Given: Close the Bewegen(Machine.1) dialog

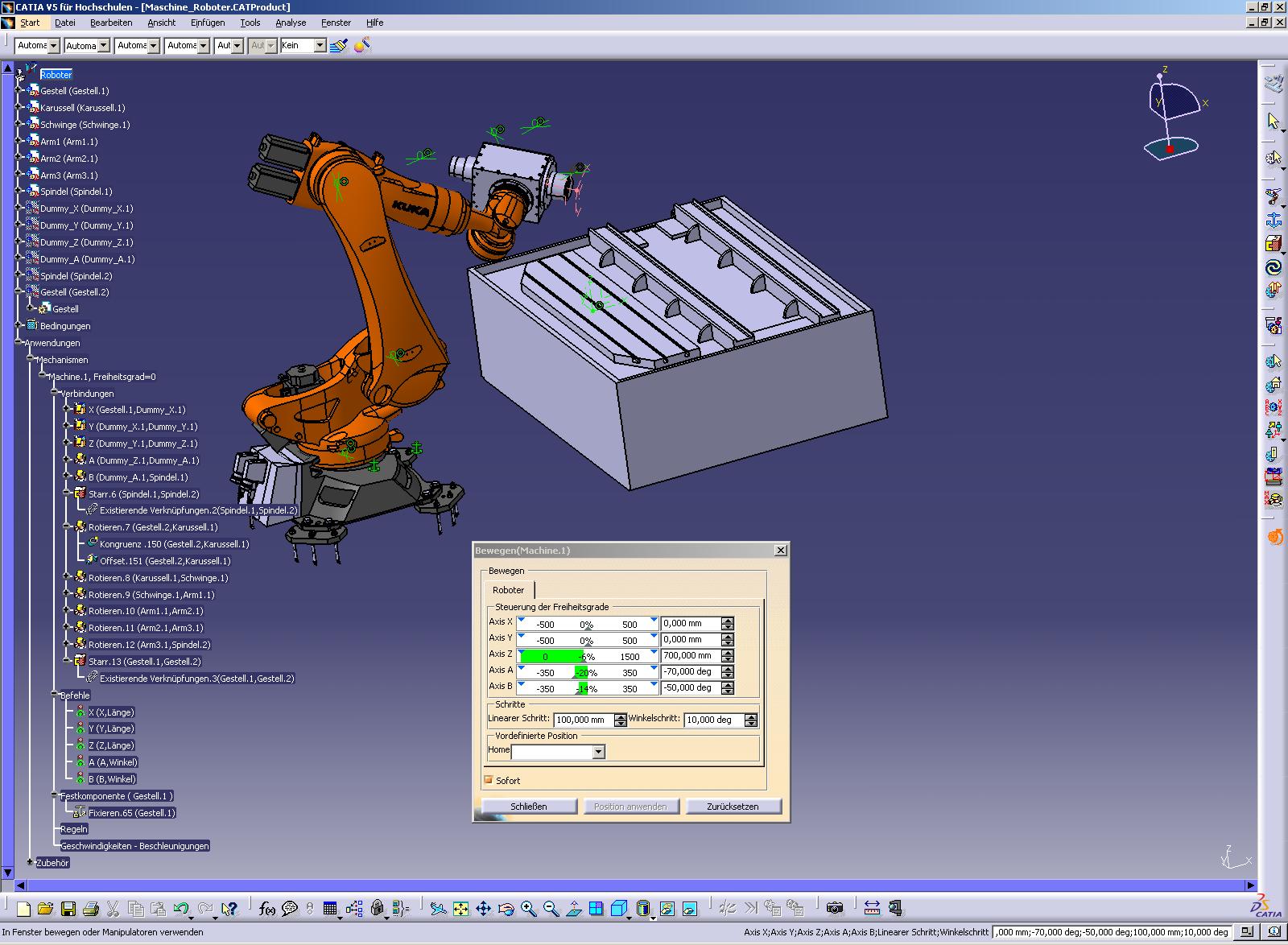Looking at the screenshot, I should pyautogui.click(x=780, y=551).
